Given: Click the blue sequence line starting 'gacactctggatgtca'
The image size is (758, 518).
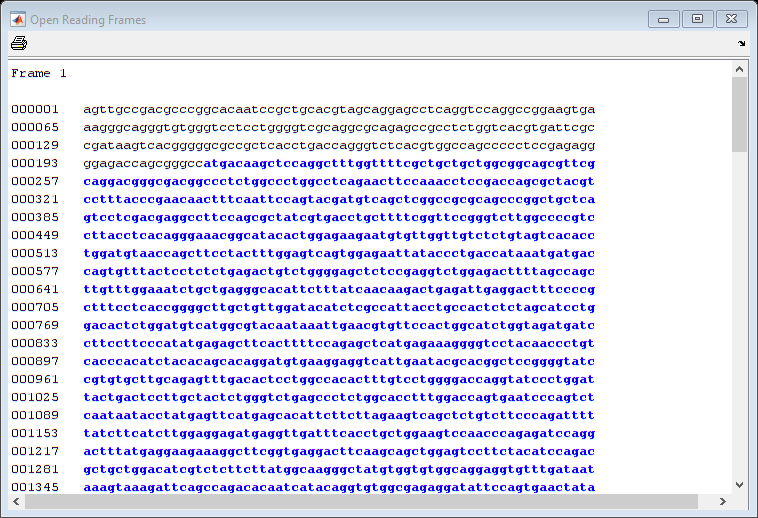Looking at the screenshot, I should coord(339,326).
